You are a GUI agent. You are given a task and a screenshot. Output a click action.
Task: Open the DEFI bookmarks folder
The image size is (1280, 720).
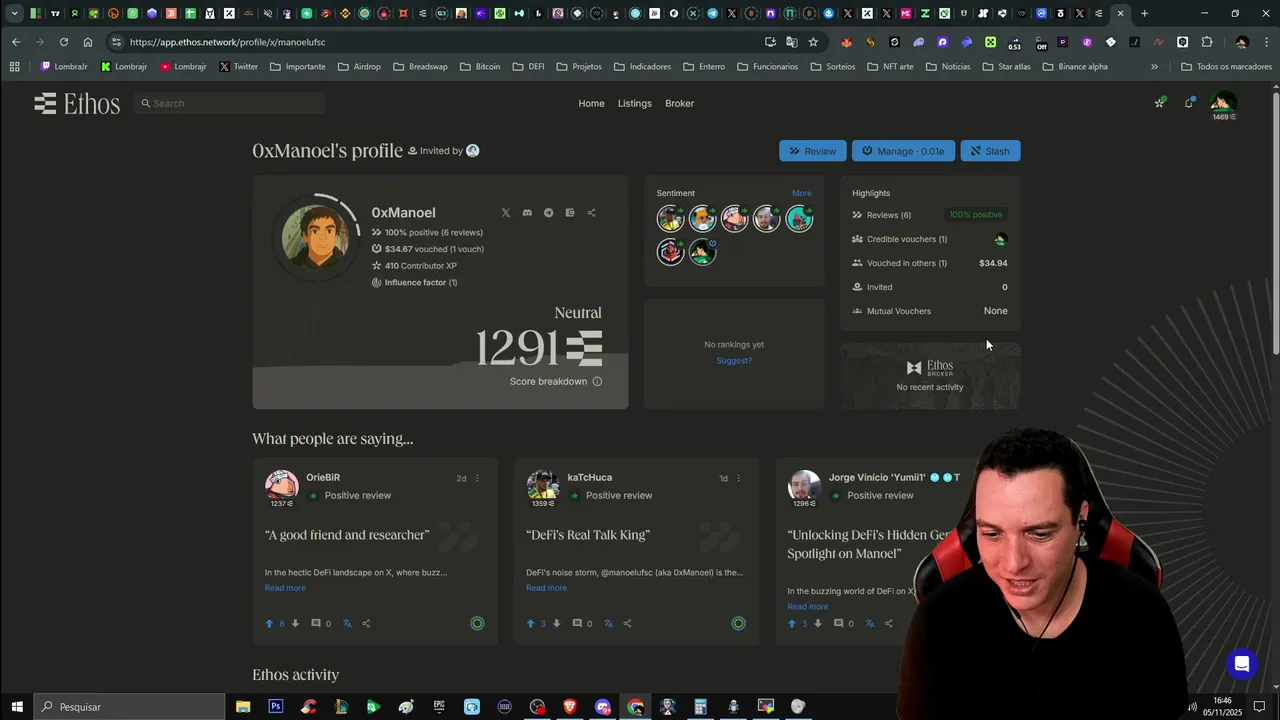[x=528, y=67]
